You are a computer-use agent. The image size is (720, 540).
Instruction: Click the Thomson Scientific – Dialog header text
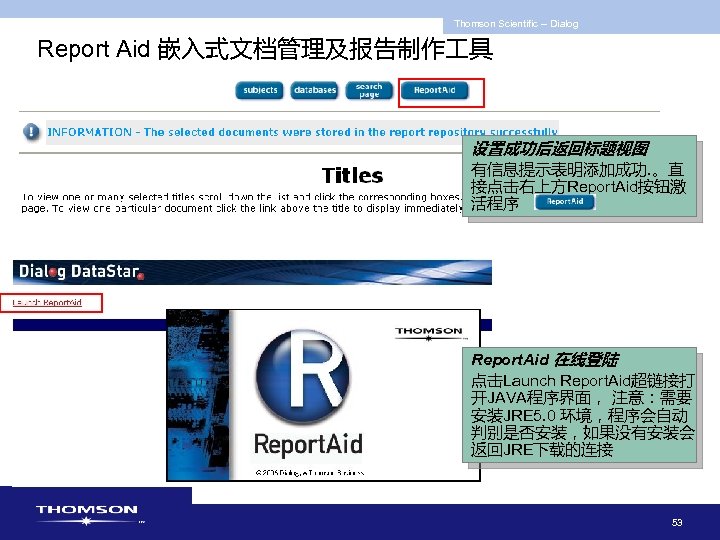pyautogui.click(x=516, y=24)
